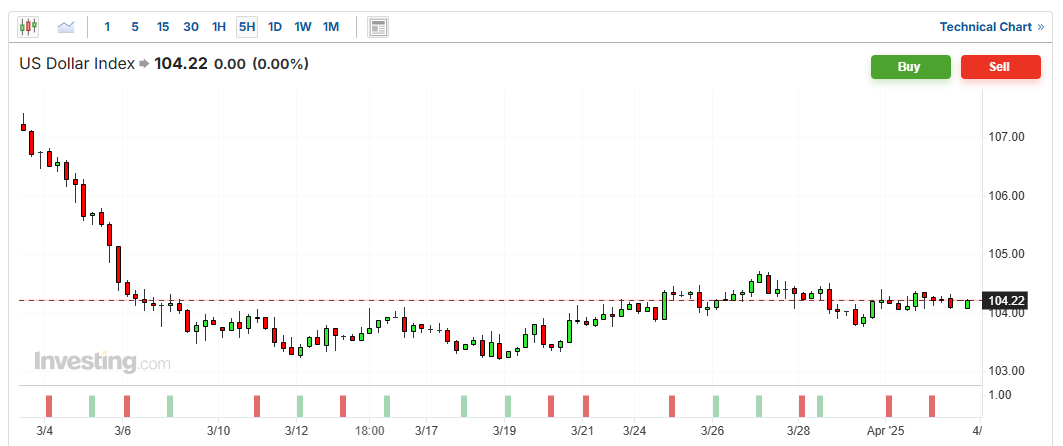Click the news overlay icon in the toolbar
Viewport: 1063px width, 446px height.
point(378,27)
